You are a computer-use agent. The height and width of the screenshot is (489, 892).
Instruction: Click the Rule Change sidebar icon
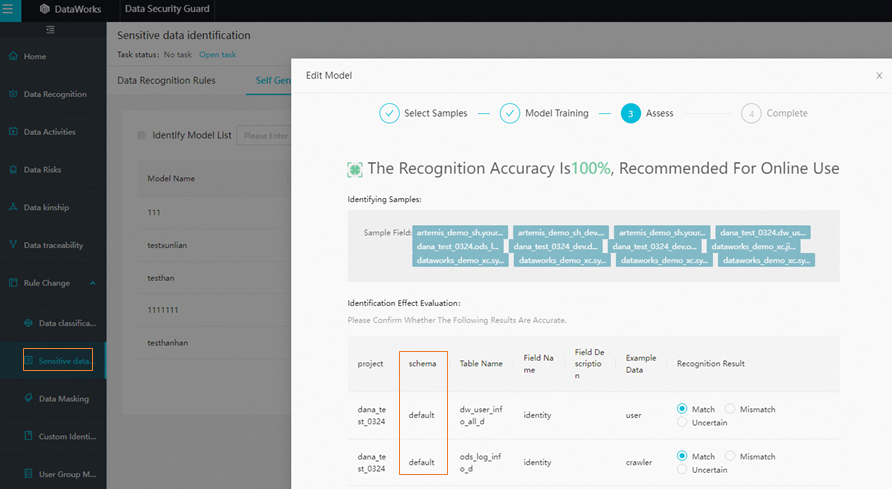[x=13, y=283]
